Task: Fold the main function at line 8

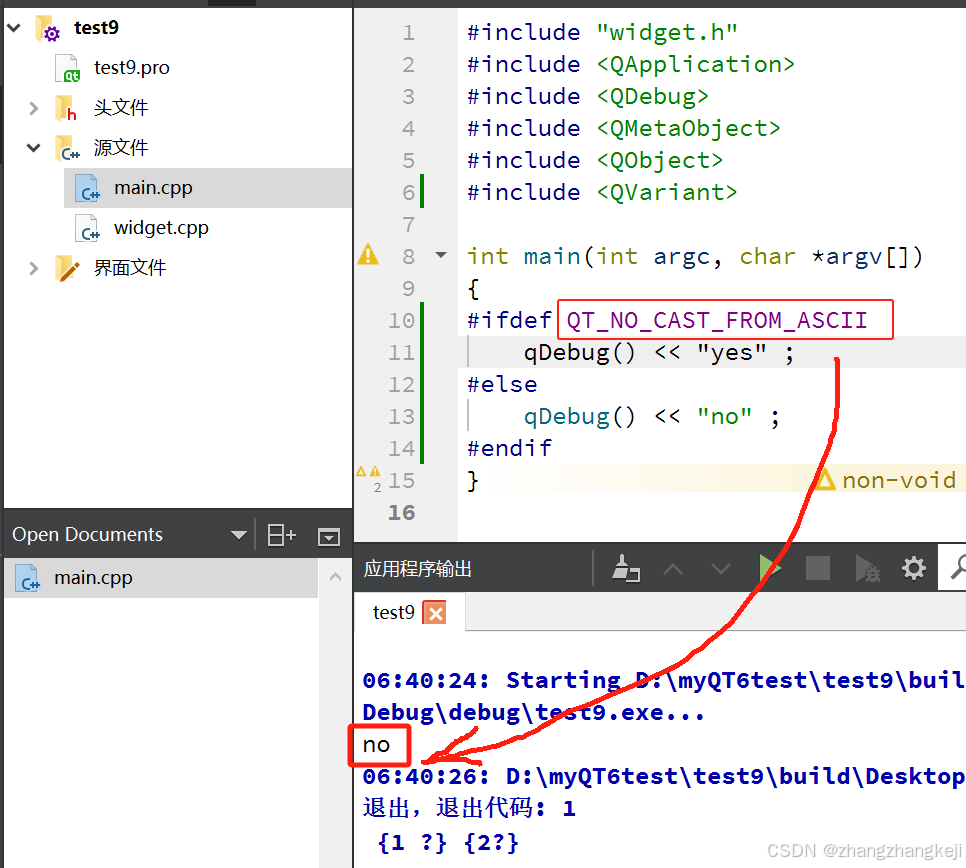Action: (x=440, y=255)
